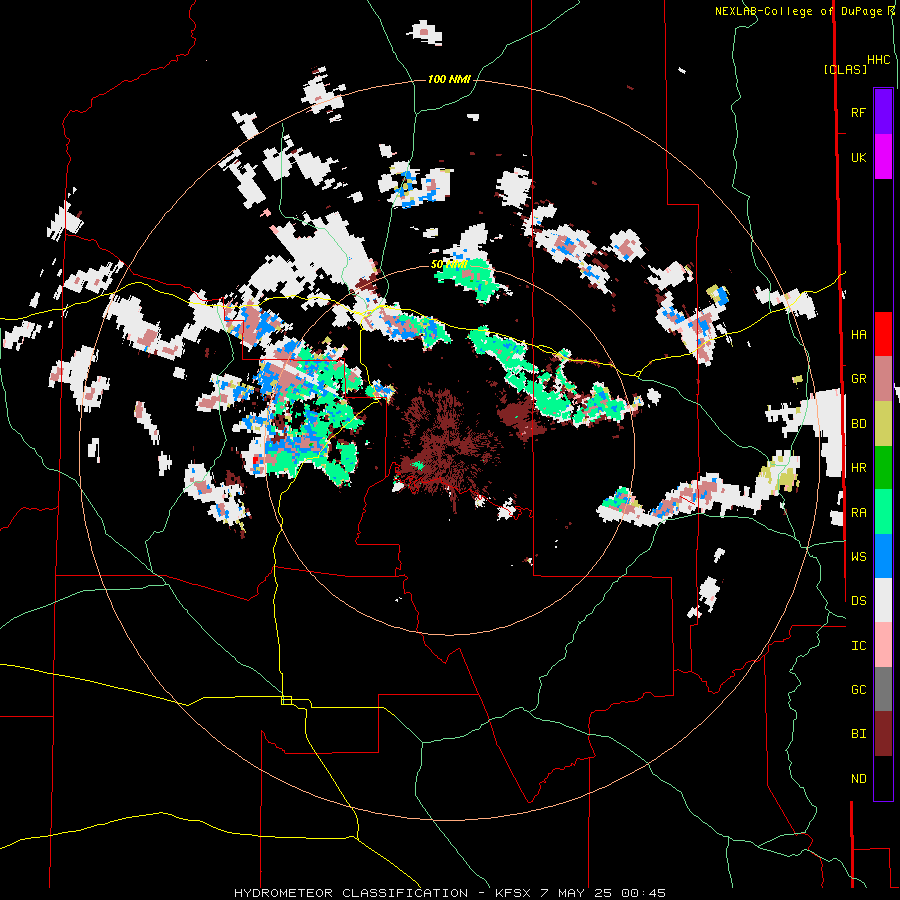
Task: Click the RF legend label text
Action: click(x=858, y=113)
